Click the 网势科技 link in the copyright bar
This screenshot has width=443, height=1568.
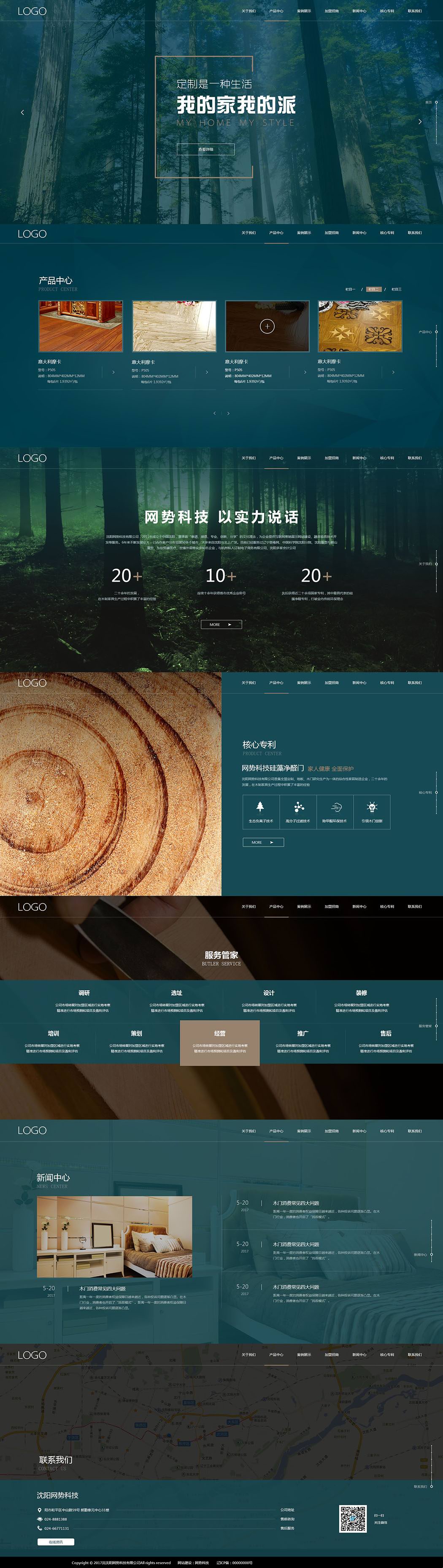point(202,1563)
